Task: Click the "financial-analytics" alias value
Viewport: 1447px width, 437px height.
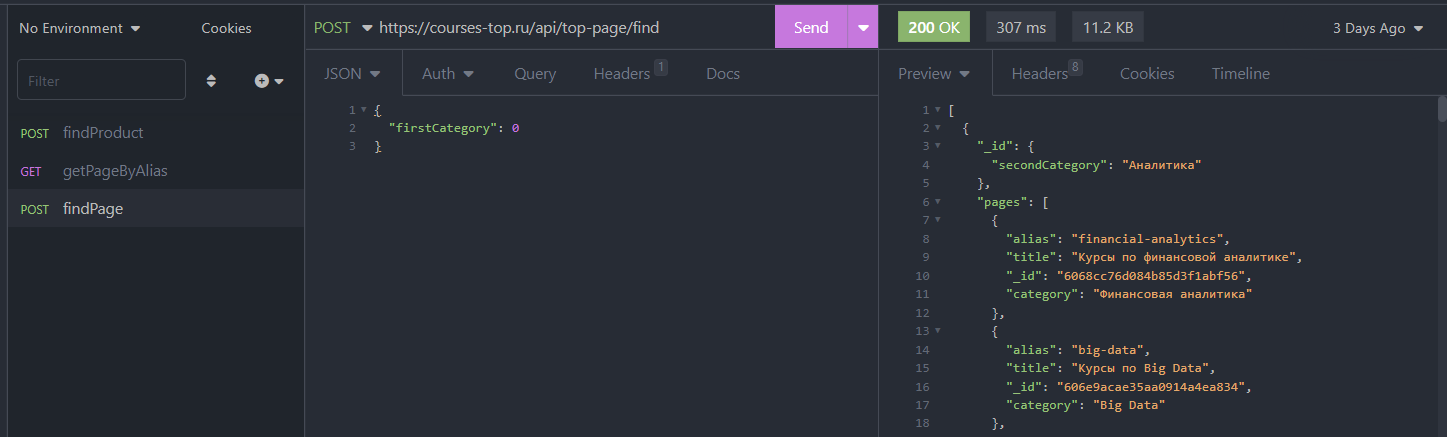Action: click(x=1149, y=239)
